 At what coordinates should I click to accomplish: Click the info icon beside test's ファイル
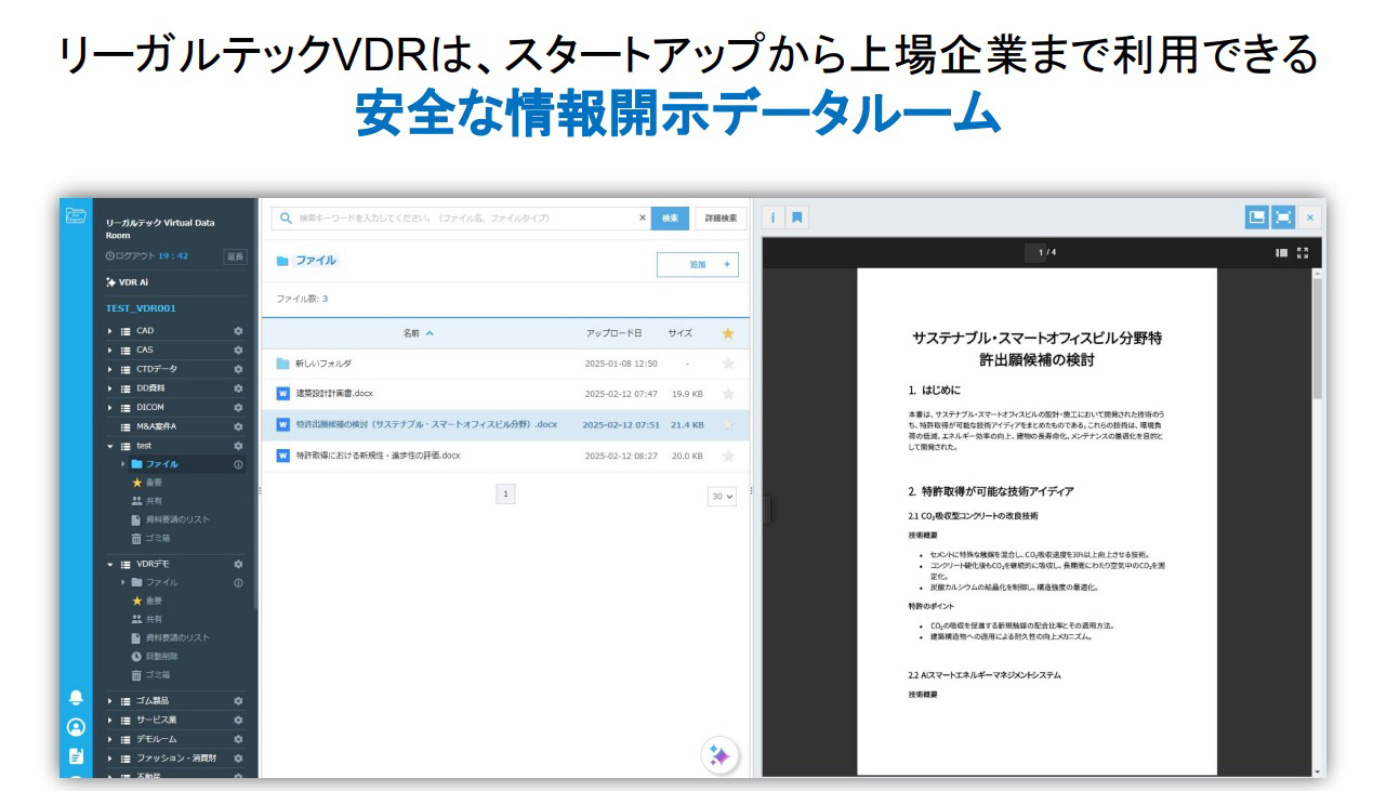[x=238, y=464]
